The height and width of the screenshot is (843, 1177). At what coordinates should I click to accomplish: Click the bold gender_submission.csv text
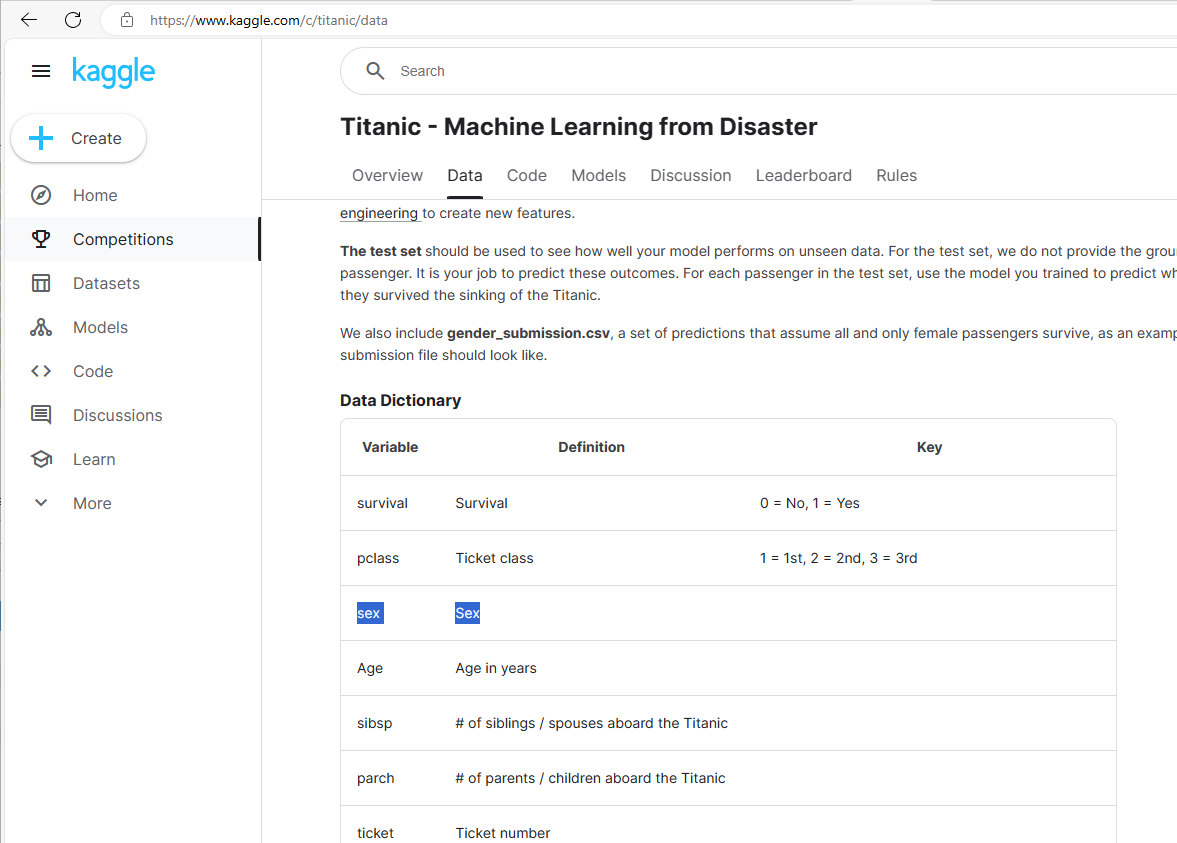click(528, 333)
